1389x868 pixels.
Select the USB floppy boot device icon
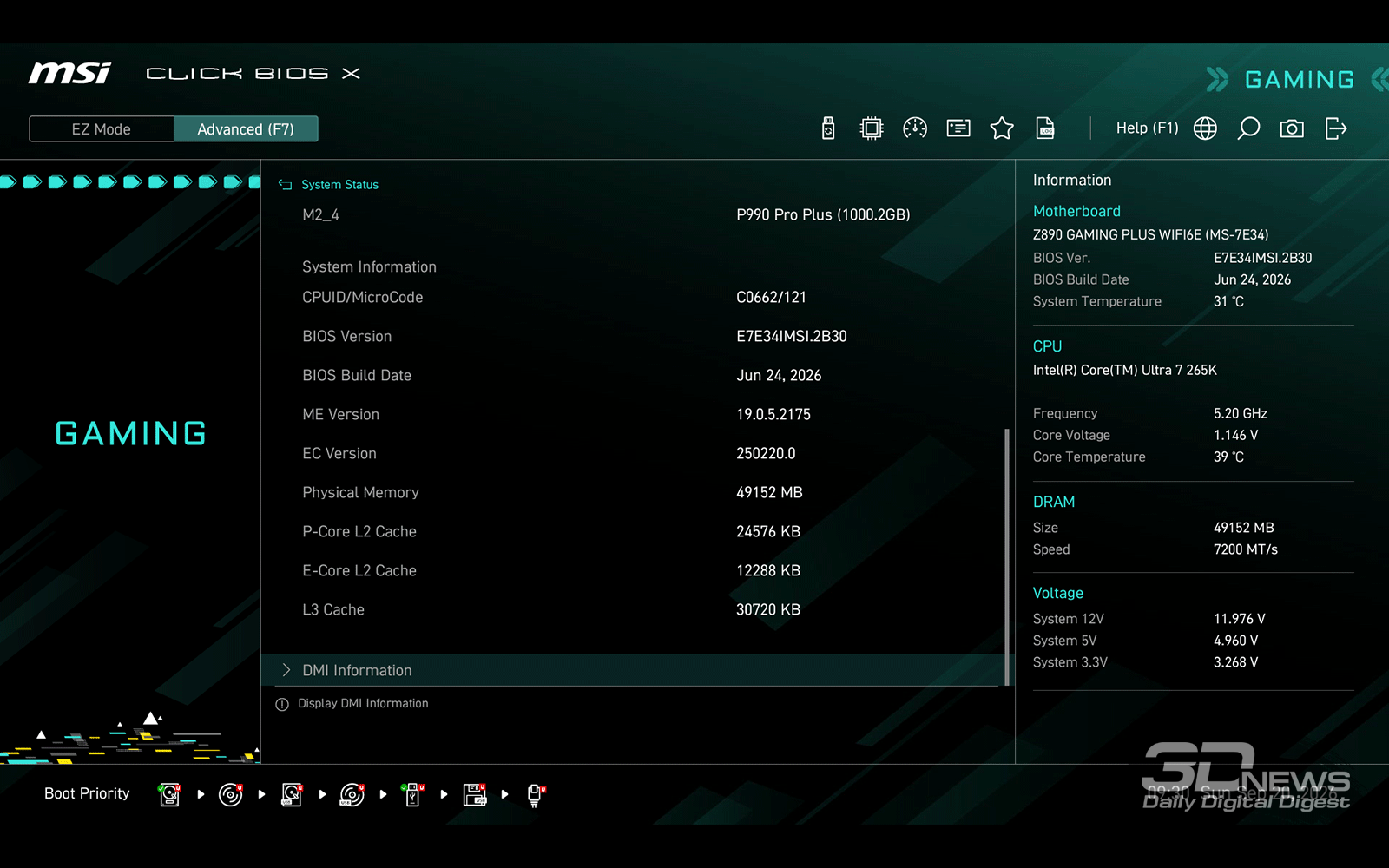coord(475,794)
